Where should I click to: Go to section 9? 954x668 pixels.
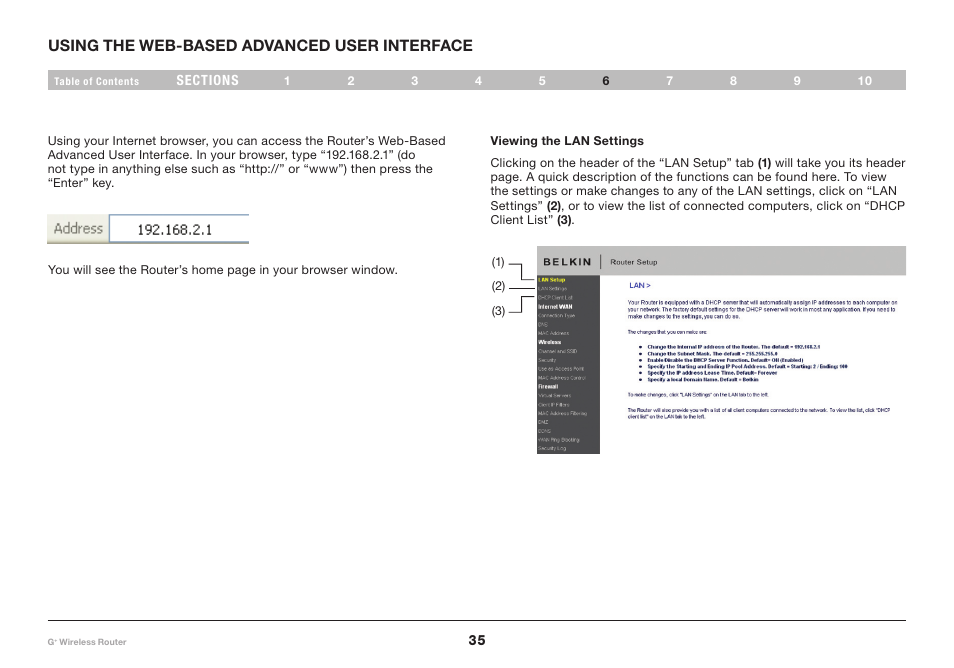pos(797,81)
